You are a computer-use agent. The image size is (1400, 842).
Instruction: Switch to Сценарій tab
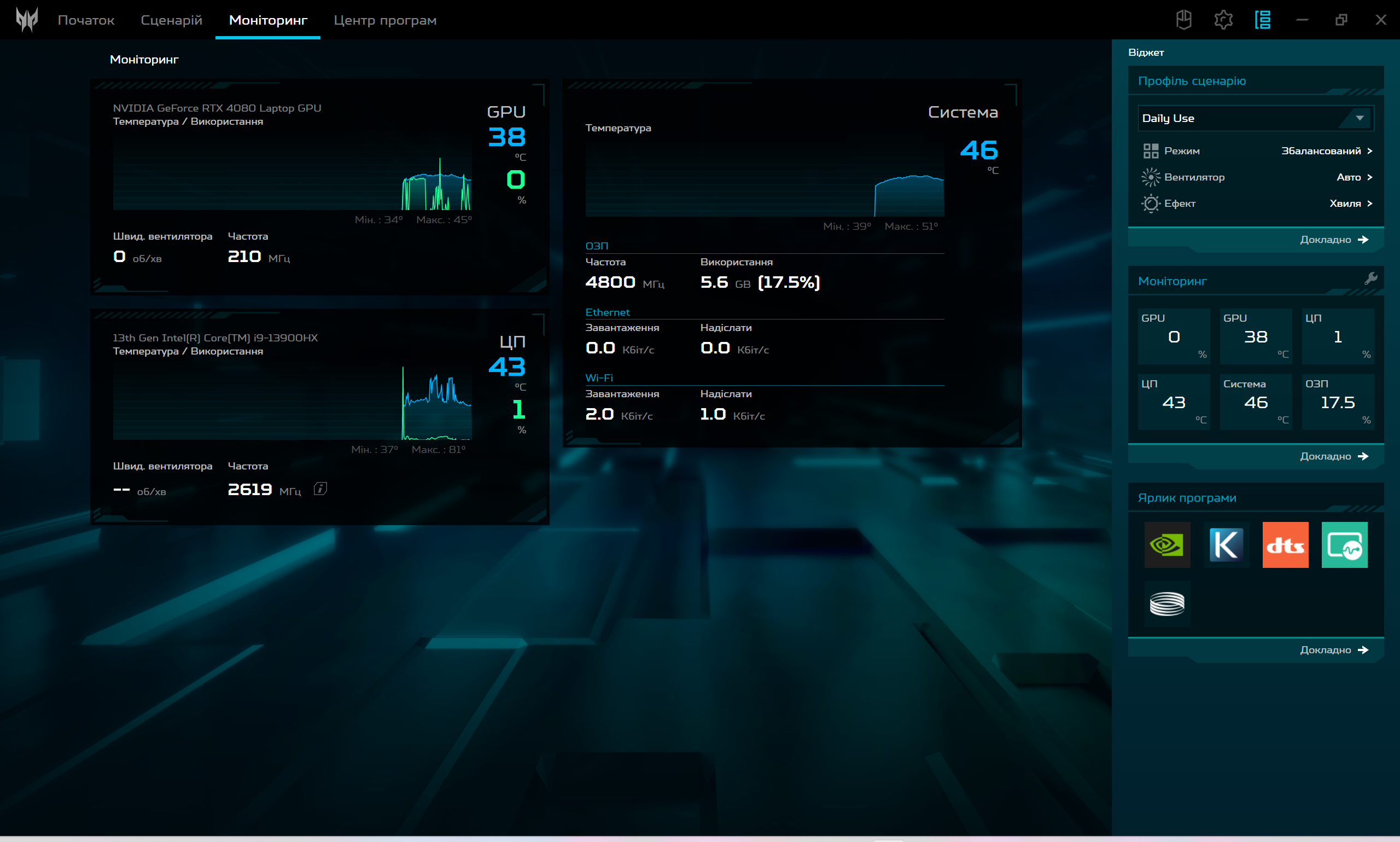[x=171, y=20]
